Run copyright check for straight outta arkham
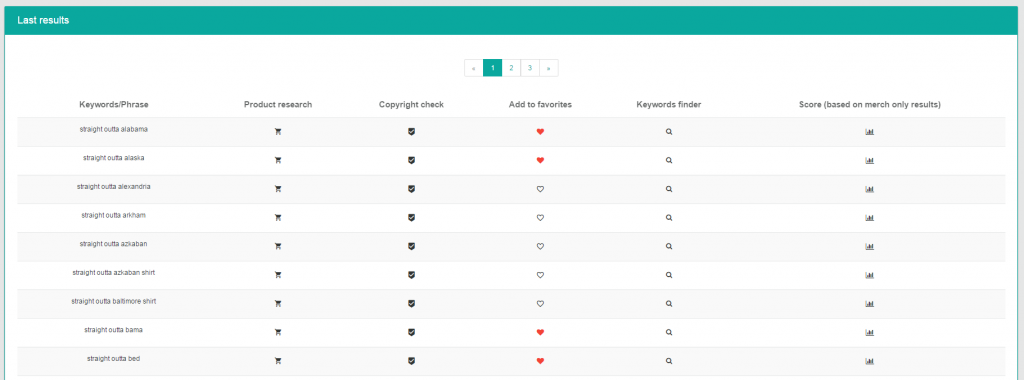 (x=411, y=217)
